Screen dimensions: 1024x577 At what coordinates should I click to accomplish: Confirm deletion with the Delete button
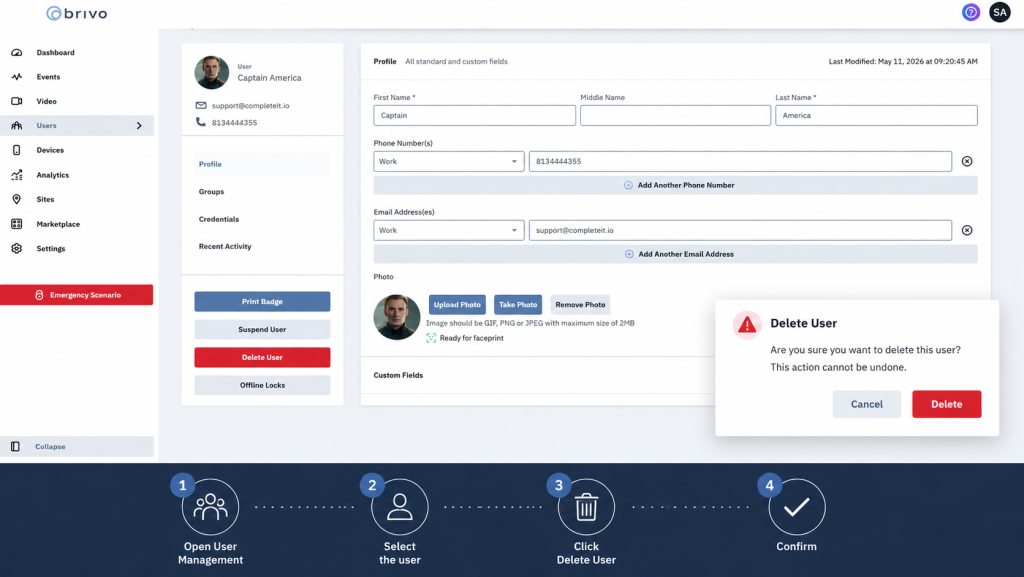tap(946, 404)
